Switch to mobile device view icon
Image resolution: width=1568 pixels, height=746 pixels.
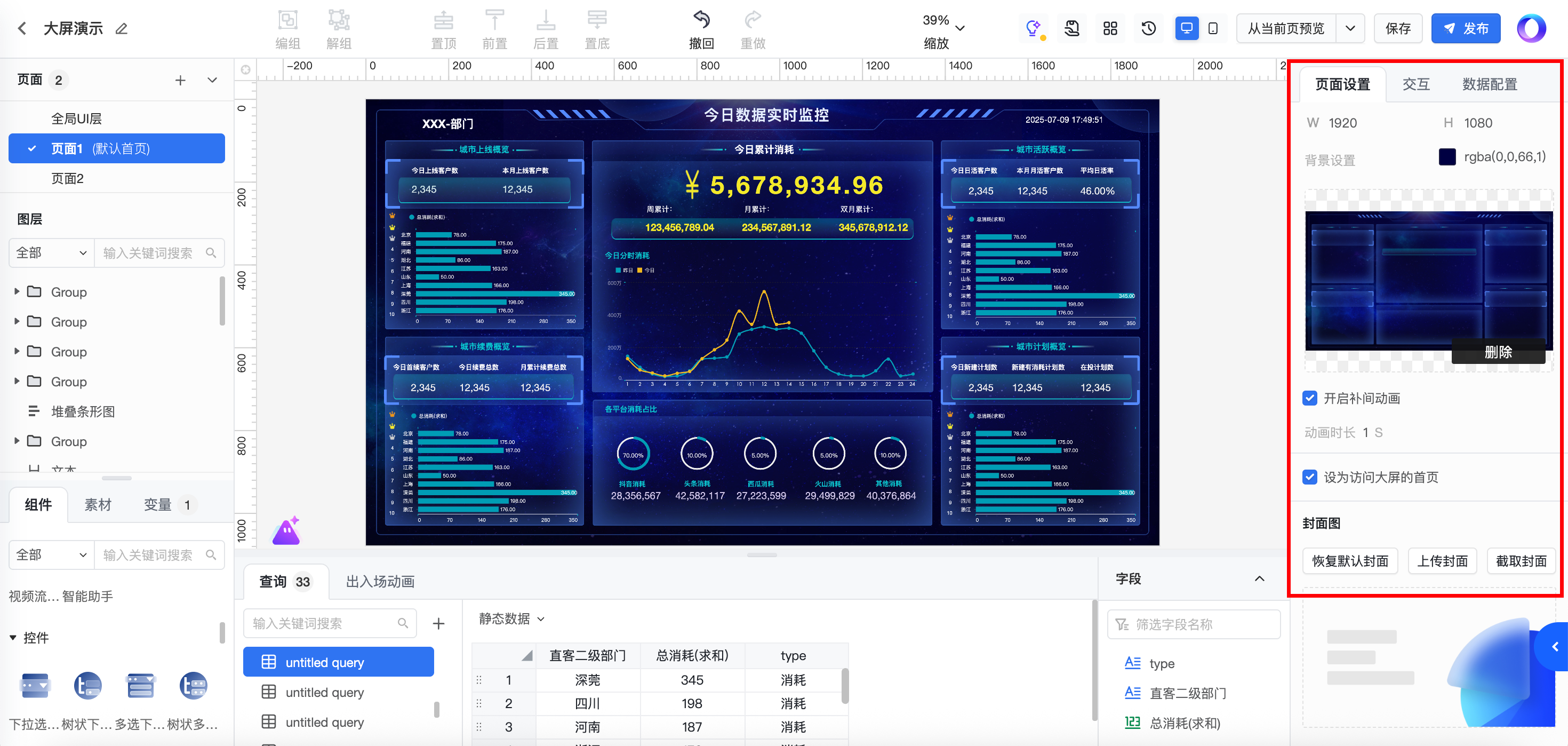pos(1212,29)
